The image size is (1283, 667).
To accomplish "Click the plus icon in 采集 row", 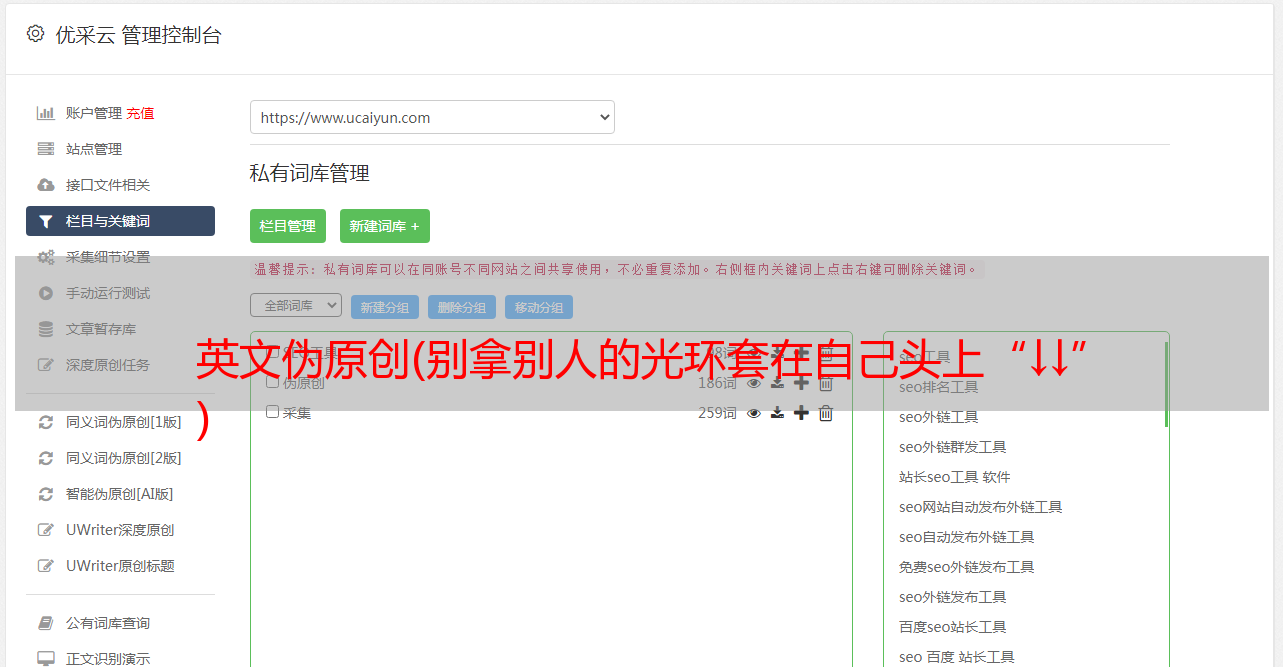I will (x=801, y=413).
